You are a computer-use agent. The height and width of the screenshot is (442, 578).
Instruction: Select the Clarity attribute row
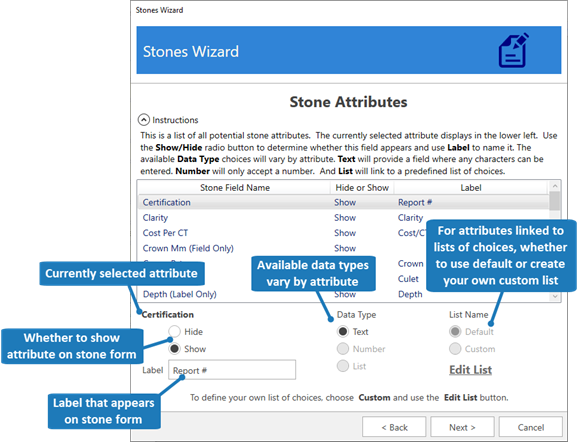(343, 217)
